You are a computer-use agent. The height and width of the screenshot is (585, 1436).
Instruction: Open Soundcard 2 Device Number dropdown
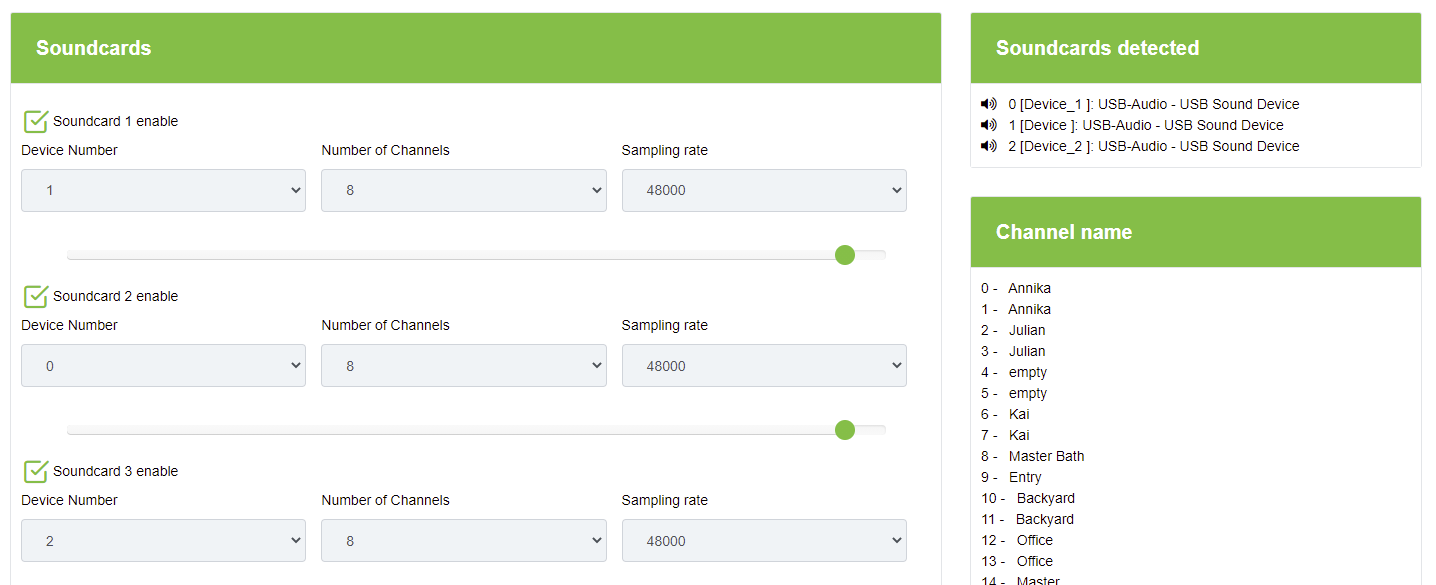pos(163,366)
